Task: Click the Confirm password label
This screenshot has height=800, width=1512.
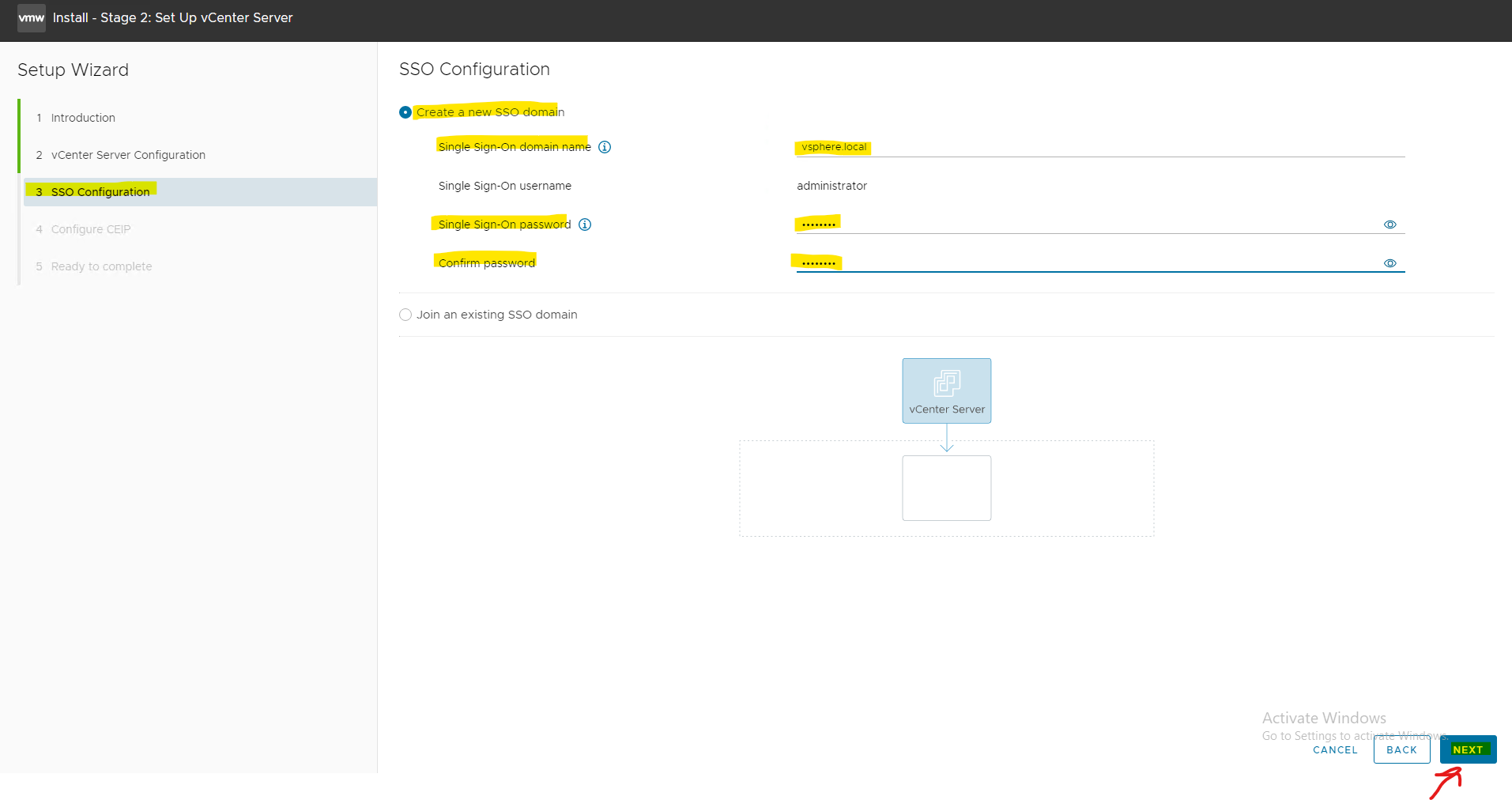Action: pyautogui.click(x=487, y=263)
